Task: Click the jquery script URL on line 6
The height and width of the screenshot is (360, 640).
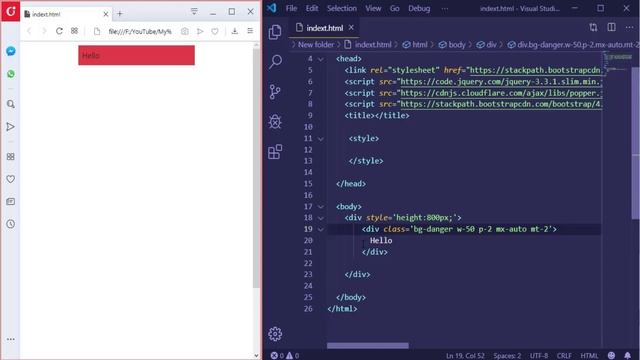Action: 501,82
